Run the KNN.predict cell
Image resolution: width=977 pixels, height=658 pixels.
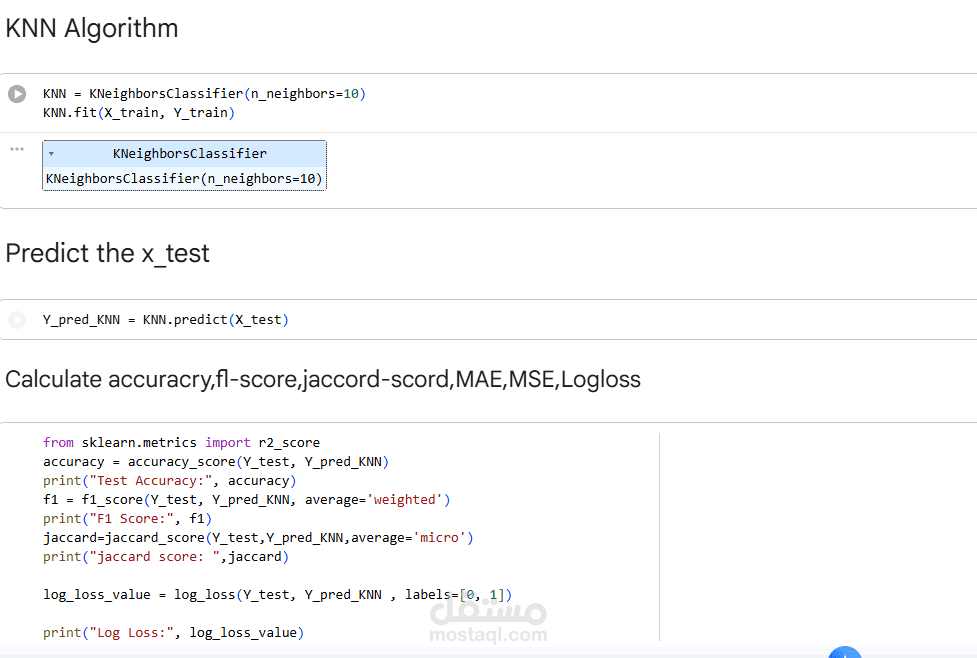point(17,320)
